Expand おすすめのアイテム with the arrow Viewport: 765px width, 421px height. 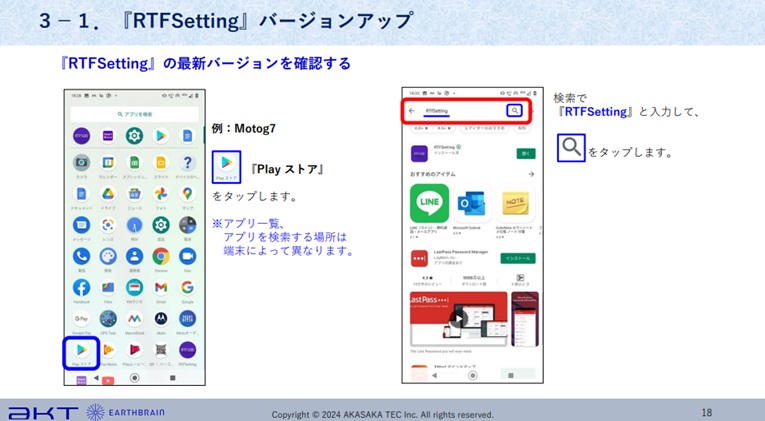(531, 174)
